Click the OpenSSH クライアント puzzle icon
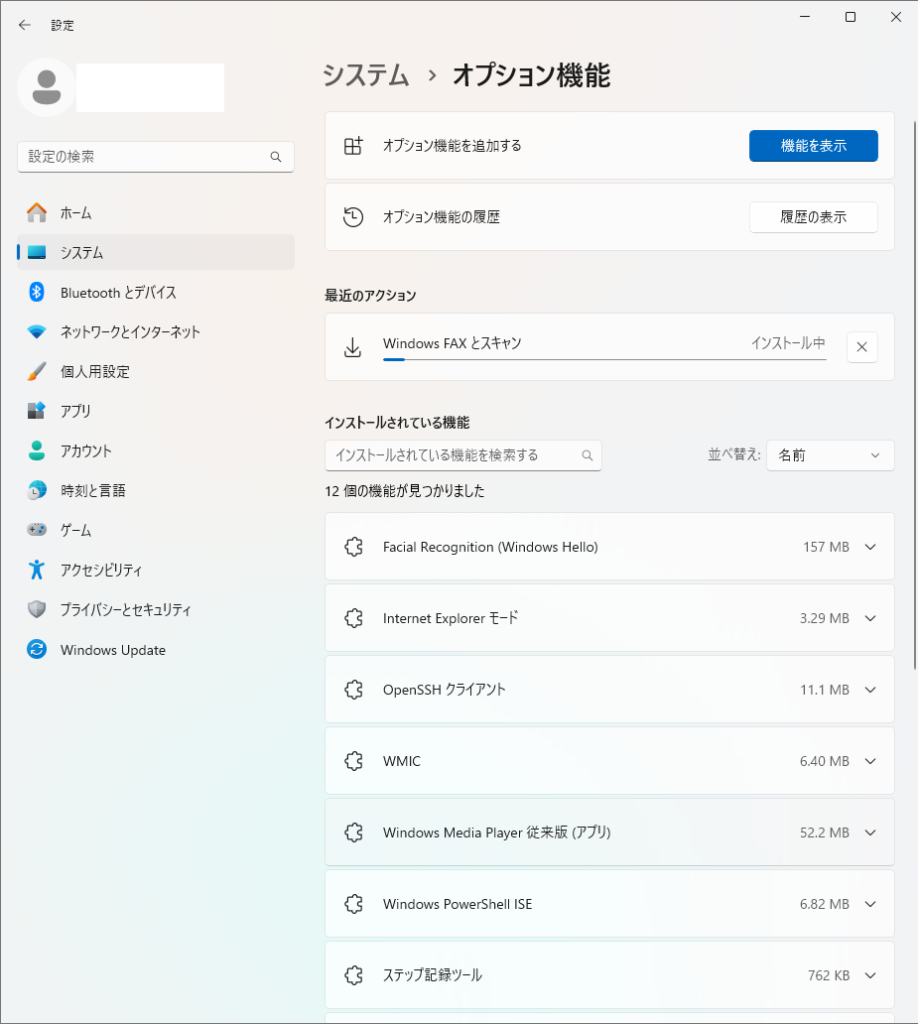Image resolution: width=918 pixels, height=1024 pixels. (353, 690)
